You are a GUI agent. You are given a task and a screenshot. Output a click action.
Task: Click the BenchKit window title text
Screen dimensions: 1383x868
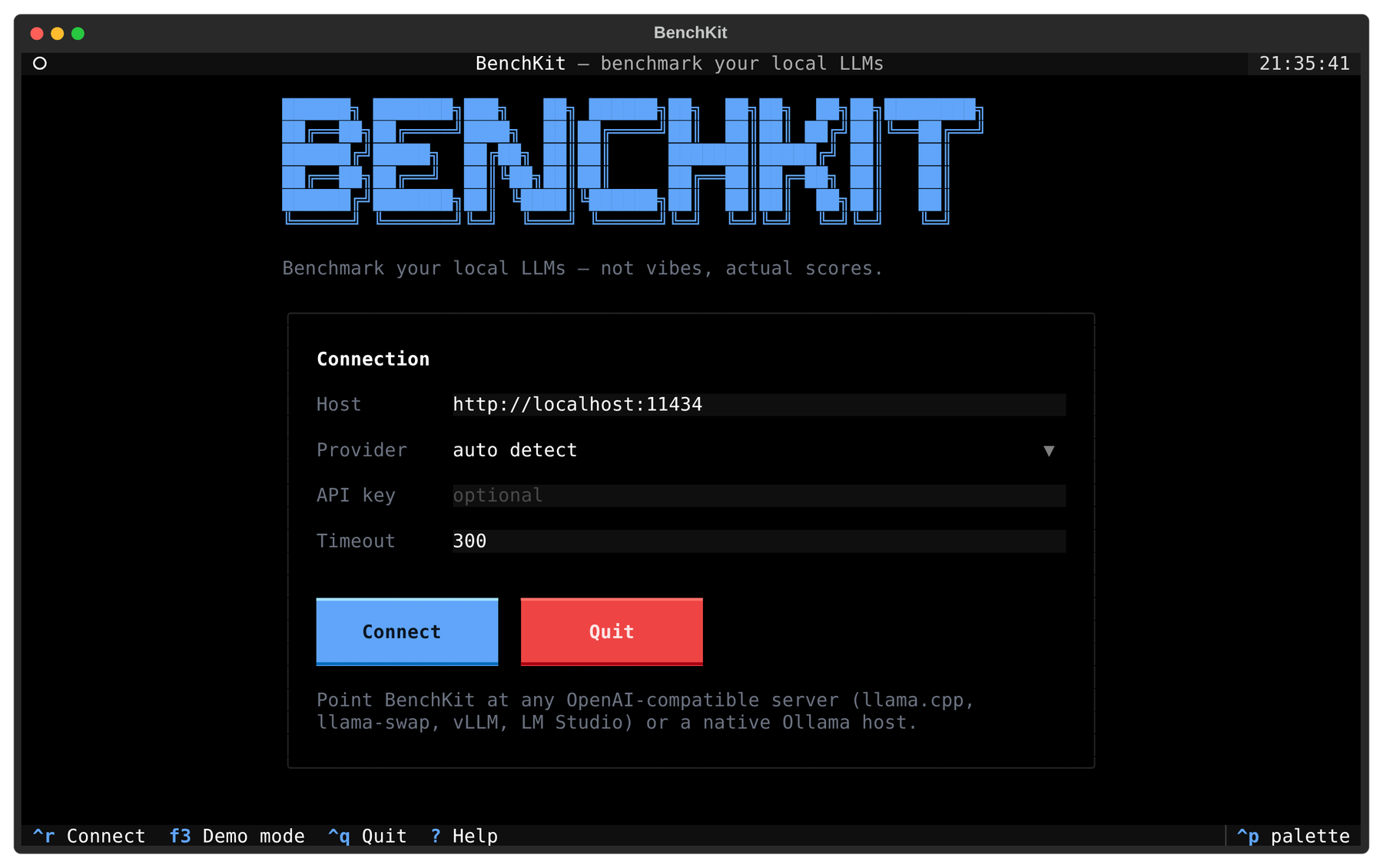click(690, 32)
